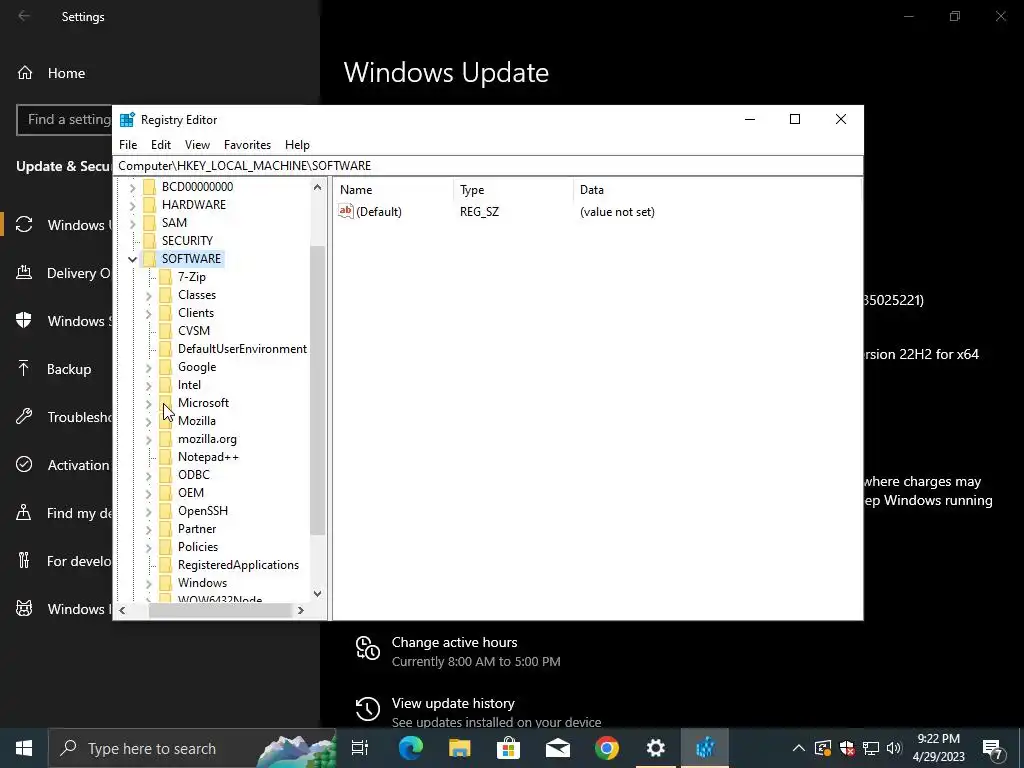The image size is (1024, 768).
Task: Open the notification center icon
Action: [x=993, y=749]
